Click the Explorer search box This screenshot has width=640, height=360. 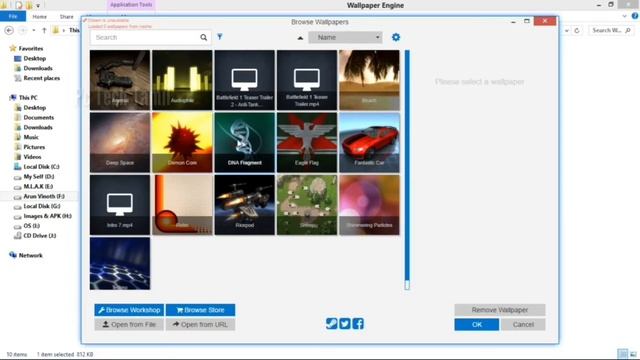pyautogui.click(x=611, y=30)
